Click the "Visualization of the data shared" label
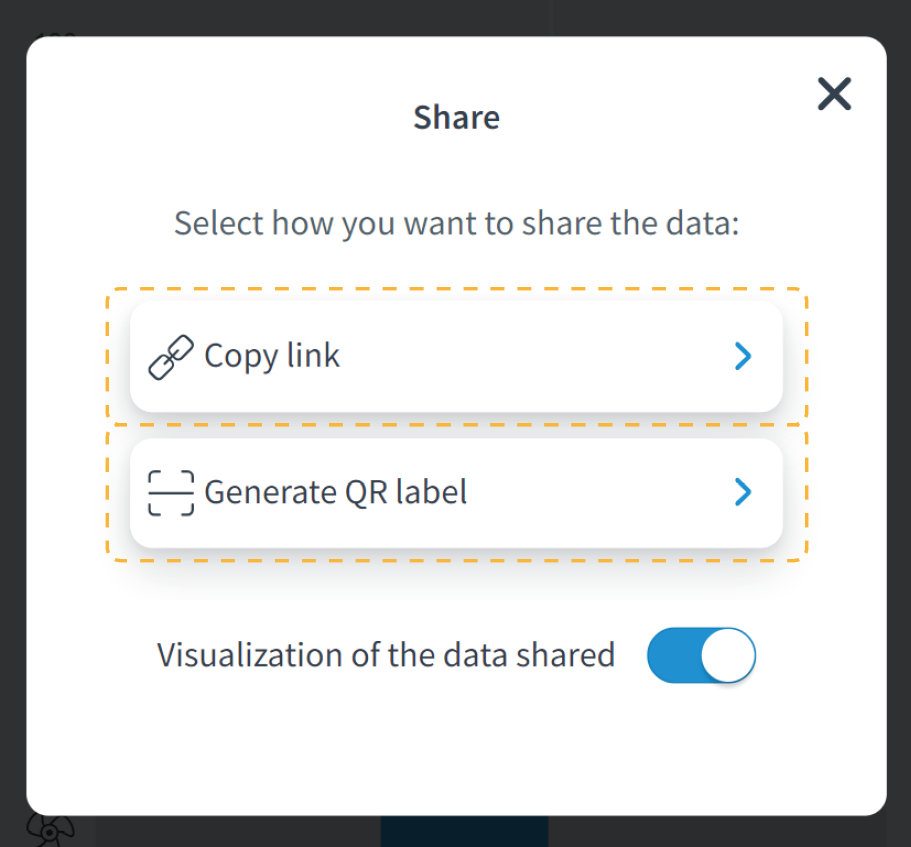911x847 pixels. 385,655
